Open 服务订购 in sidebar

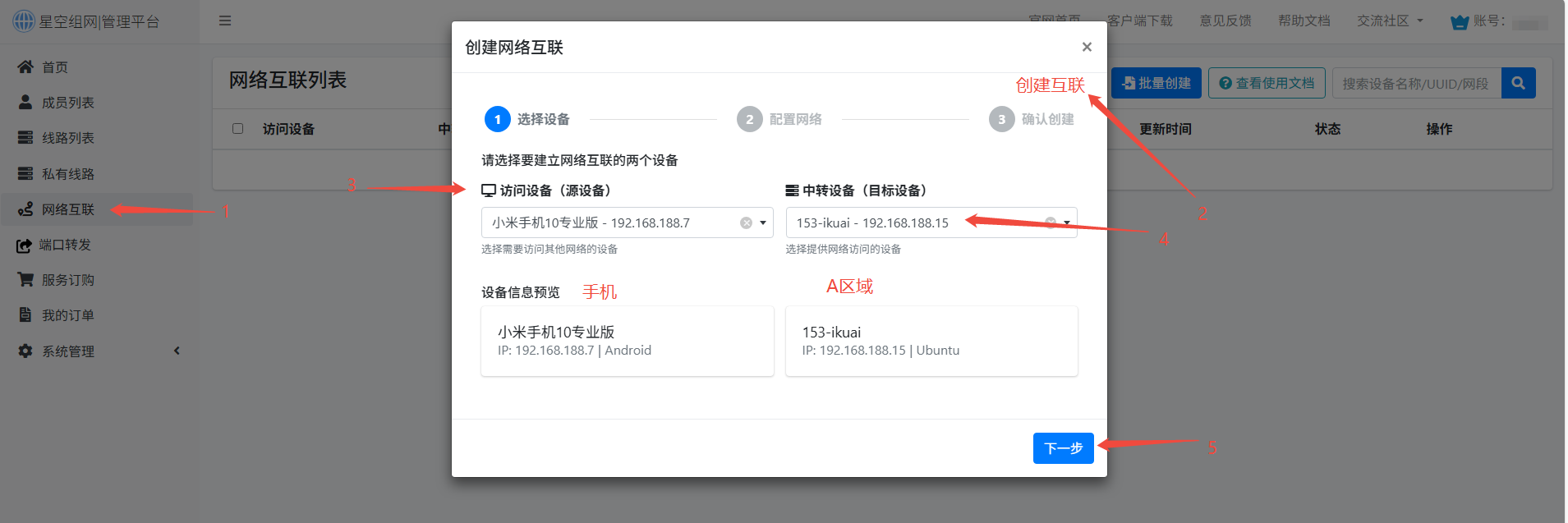point(97,280)
